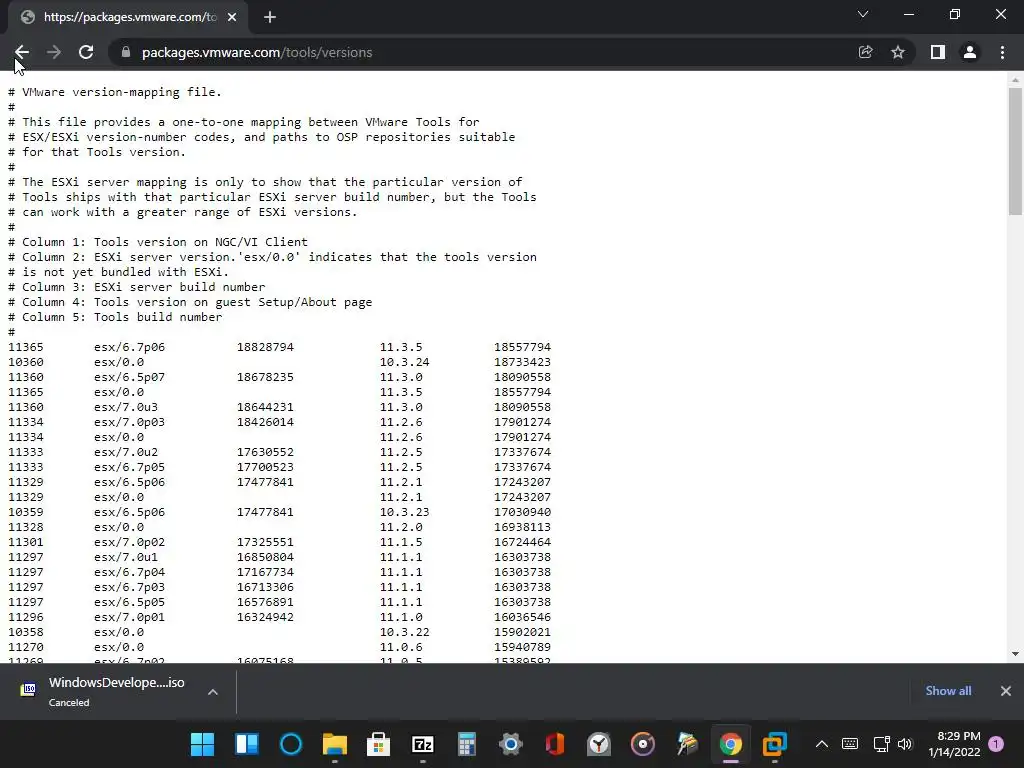Open the notification badge in tray

(x=996, y=744)
